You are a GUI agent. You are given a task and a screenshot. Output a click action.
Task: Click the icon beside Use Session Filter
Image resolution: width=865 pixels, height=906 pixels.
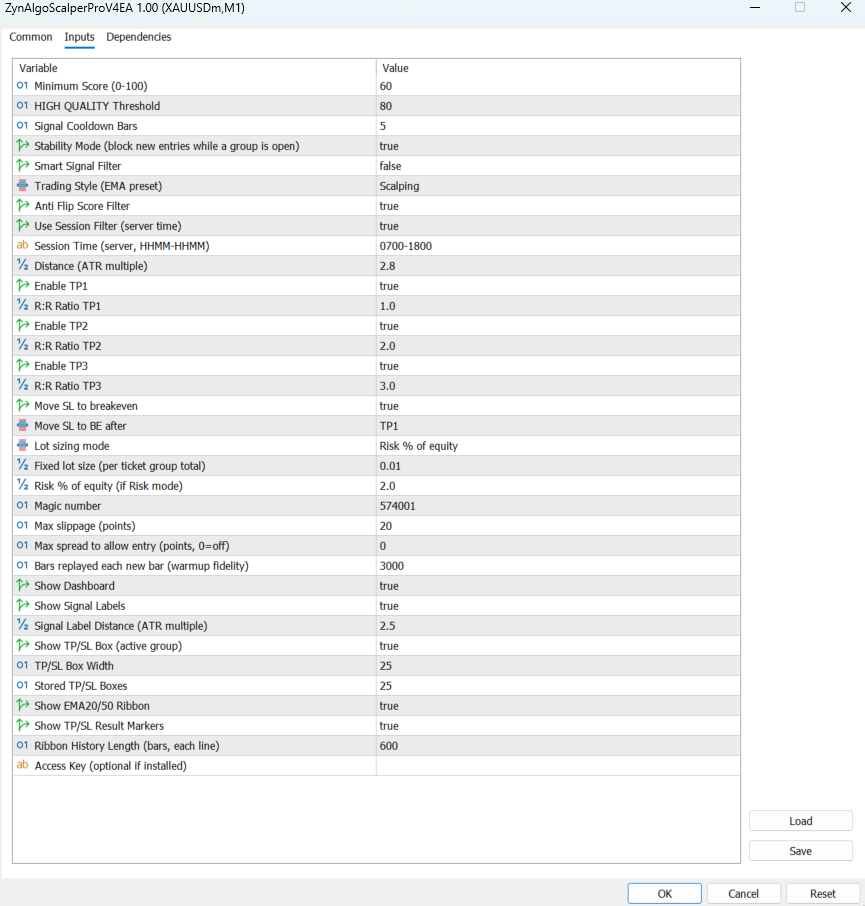[23, 225]
